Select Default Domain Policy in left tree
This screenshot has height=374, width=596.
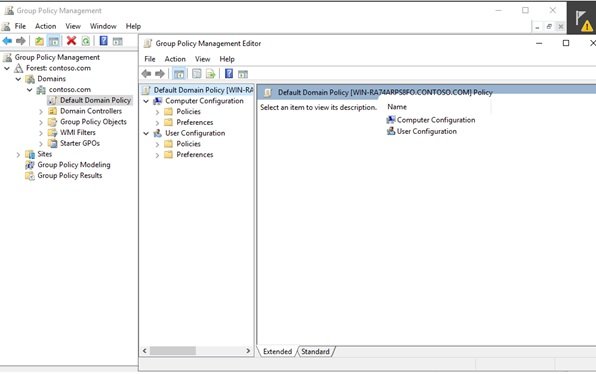click(x=95, y=100)
